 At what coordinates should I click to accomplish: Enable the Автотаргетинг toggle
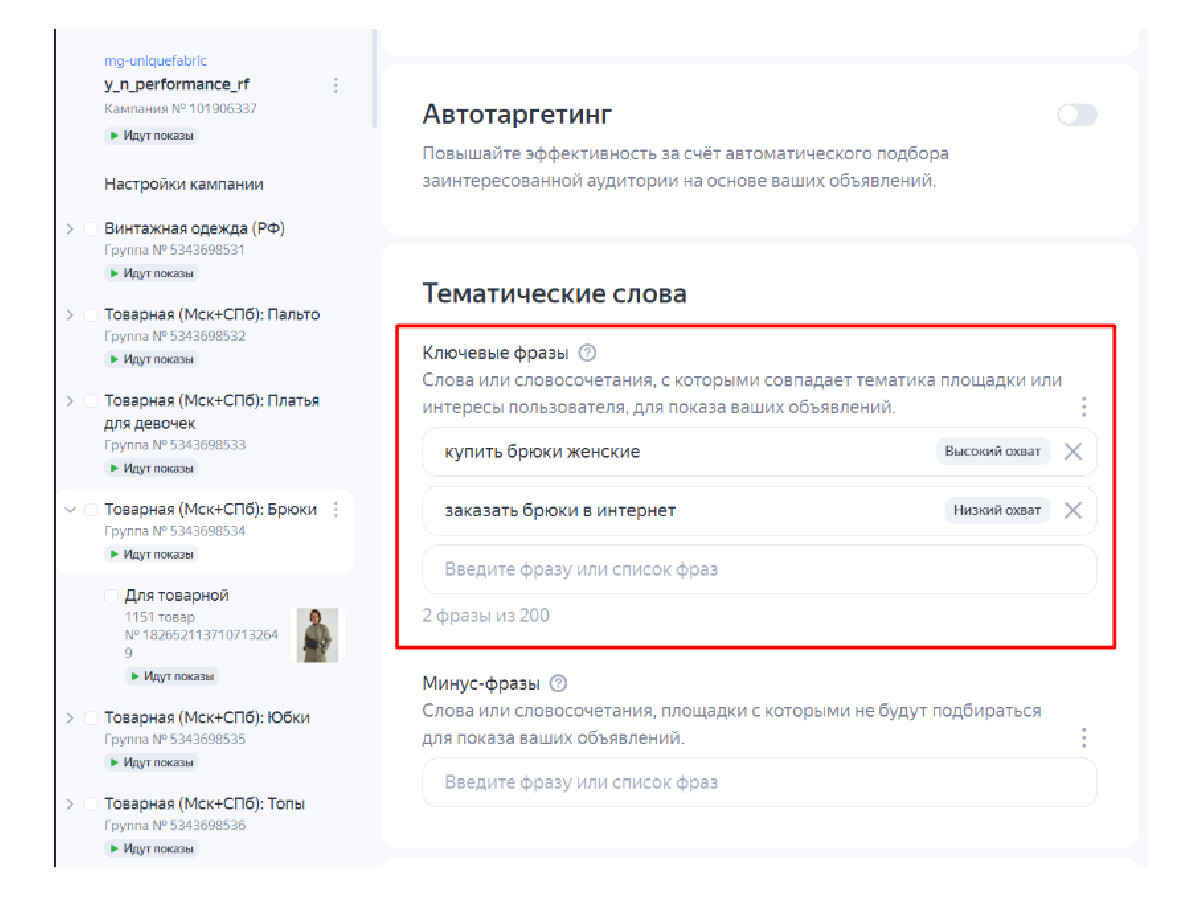point(1077,115)
